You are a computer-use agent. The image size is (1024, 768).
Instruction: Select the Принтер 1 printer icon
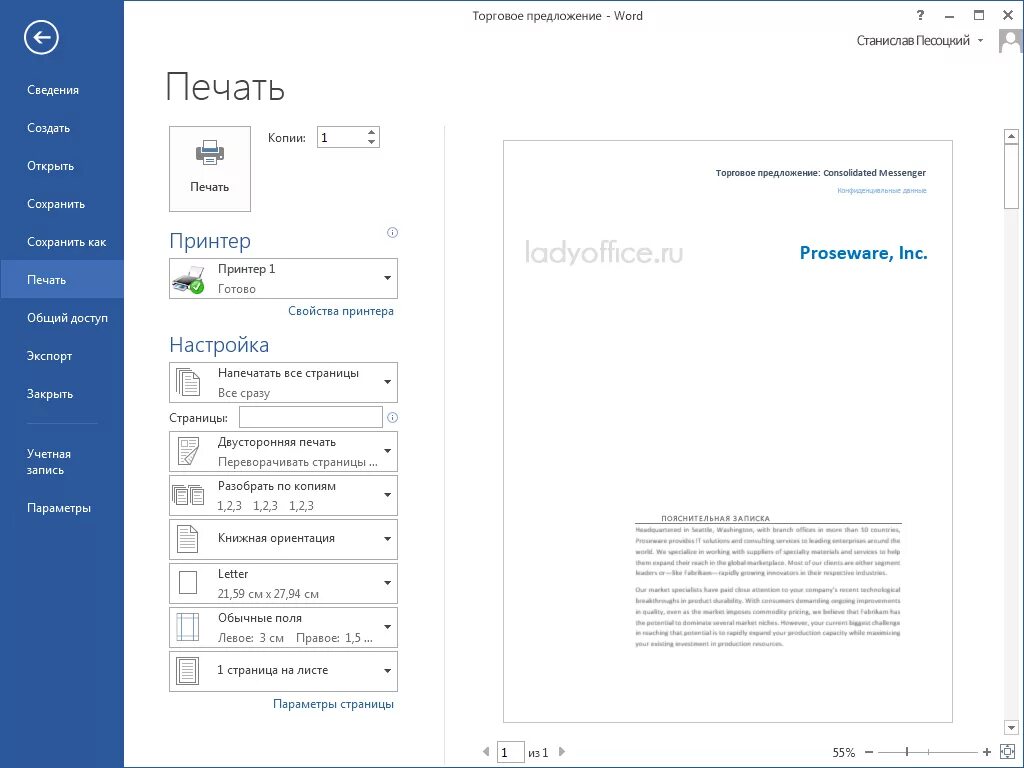click(194, 277)
